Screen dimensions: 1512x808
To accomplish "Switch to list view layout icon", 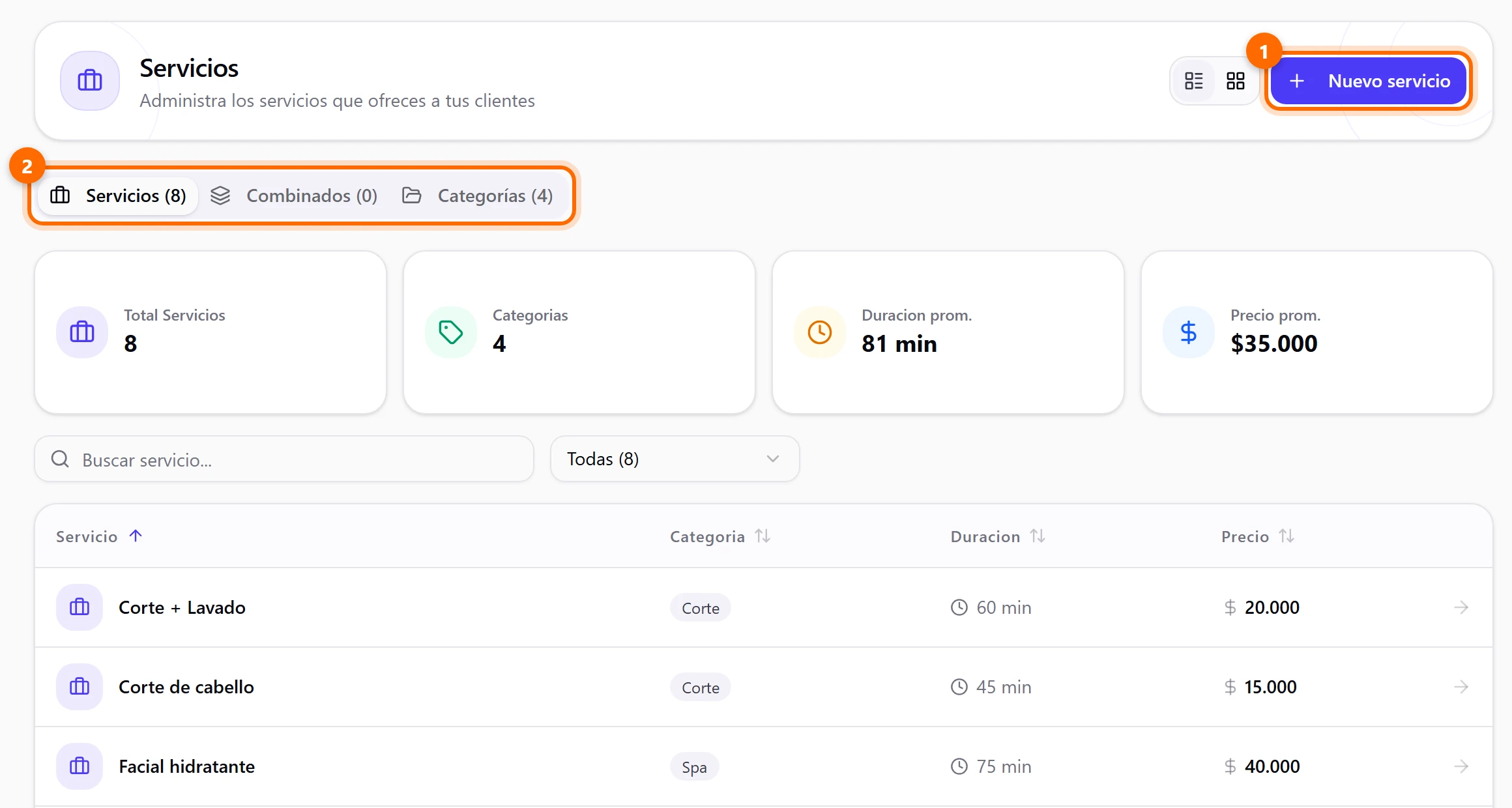I will point(1194,81).
